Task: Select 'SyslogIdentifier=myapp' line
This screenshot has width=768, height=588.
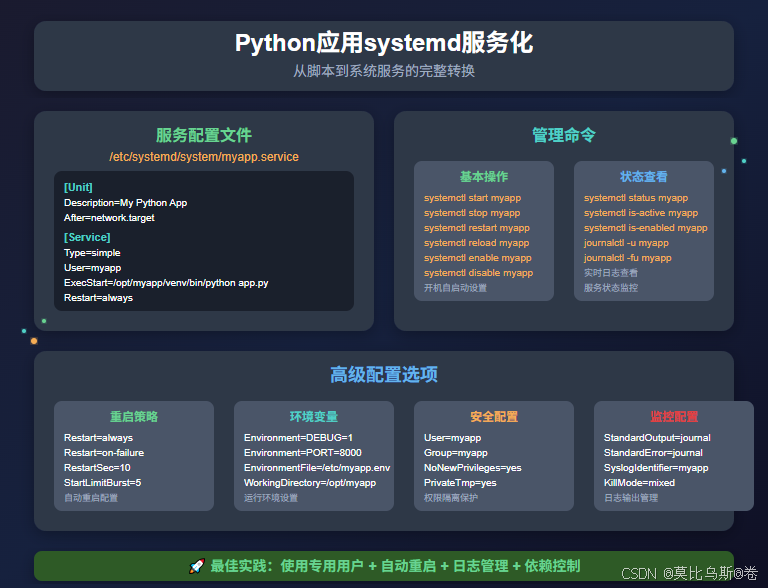Action: (x=656, y=468)
